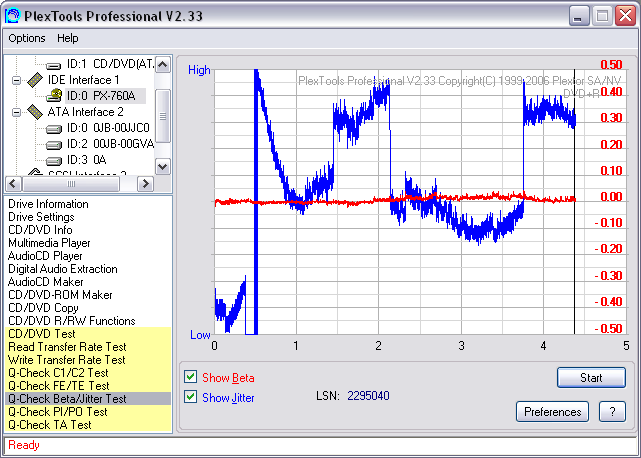Select the 0JB-00JJC0 disk icon
Image resolution: width=641 pixels, height=458 pixels.
[x=54, y=129]
